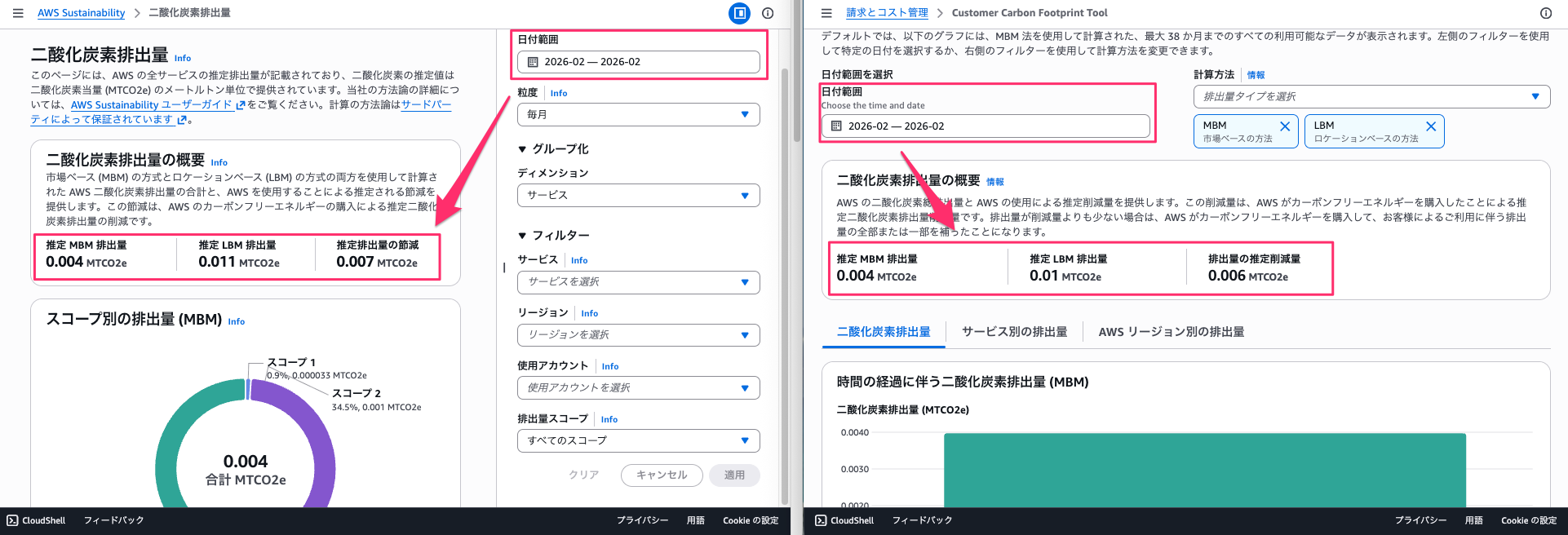
Task: Remove the LBM ロケーションベースの方法 token
Action: pyautogui.click(x=1430, y=126)
